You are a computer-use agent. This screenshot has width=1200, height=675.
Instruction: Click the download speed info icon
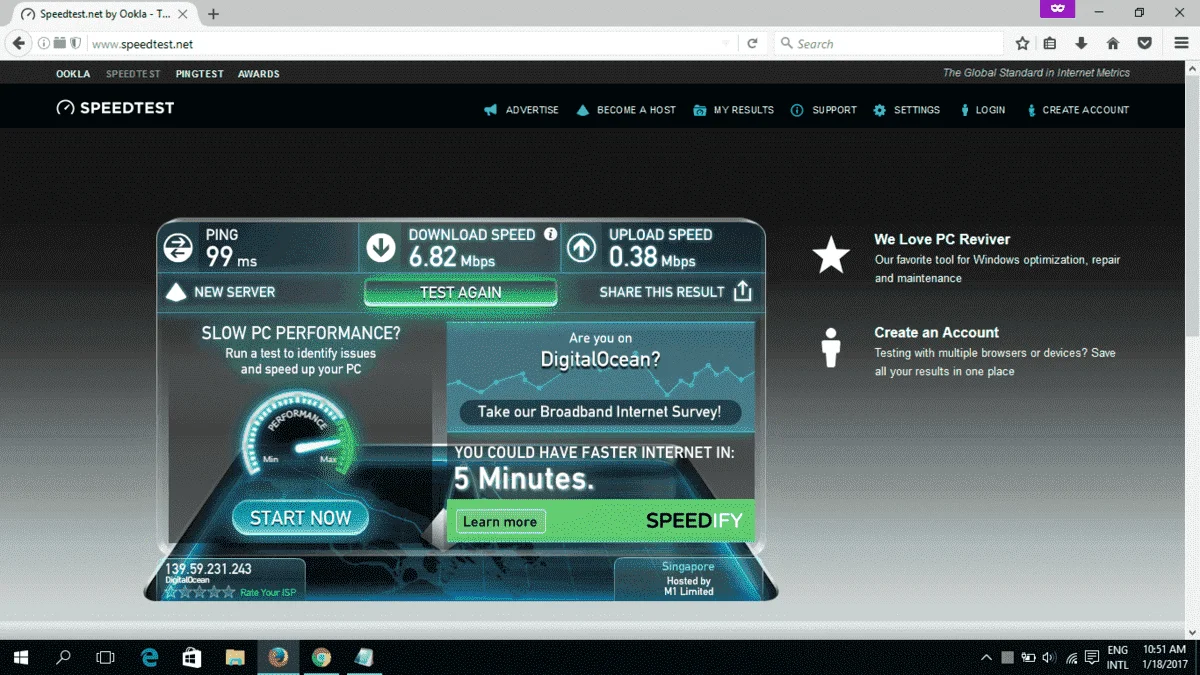click(x=550, y=234)
